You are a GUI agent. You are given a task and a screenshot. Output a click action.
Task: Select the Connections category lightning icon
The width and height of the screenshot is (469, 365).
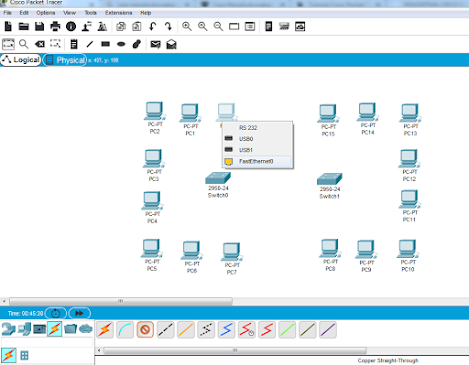pos(55,329)
